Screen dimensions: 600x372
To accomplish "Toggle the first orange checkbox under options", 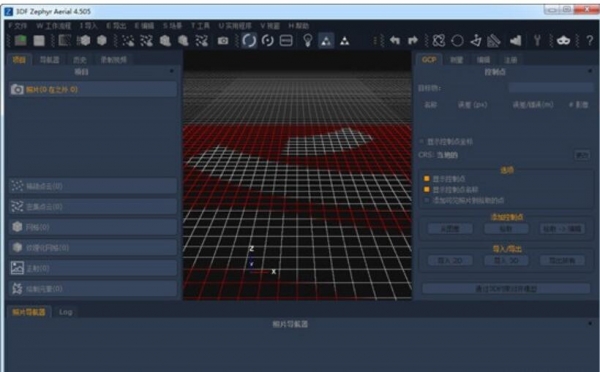I will click(x=427, y=179).
